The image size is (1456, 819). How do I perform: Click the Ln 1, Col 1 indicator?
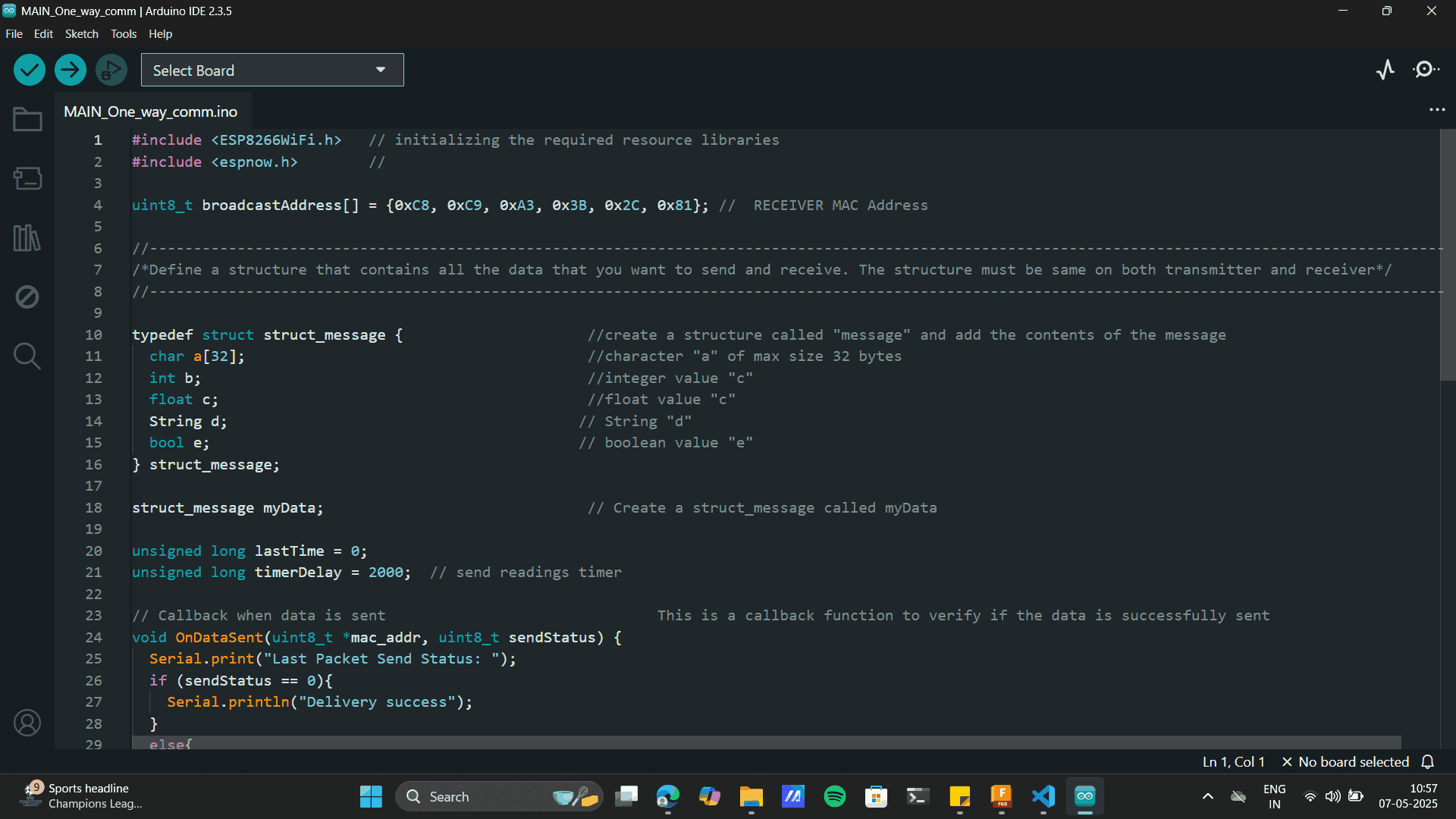(1234, 761)
